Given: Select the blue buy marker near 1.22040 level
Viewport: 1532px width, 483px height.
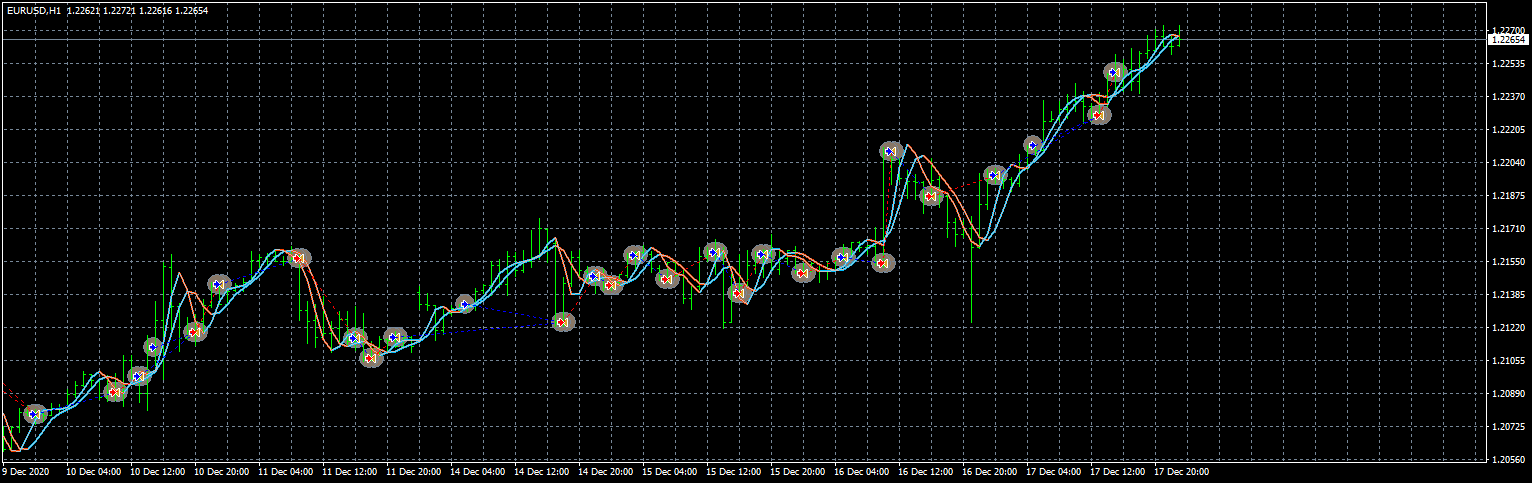Looking at the screenshot, I should coord(995,175).
